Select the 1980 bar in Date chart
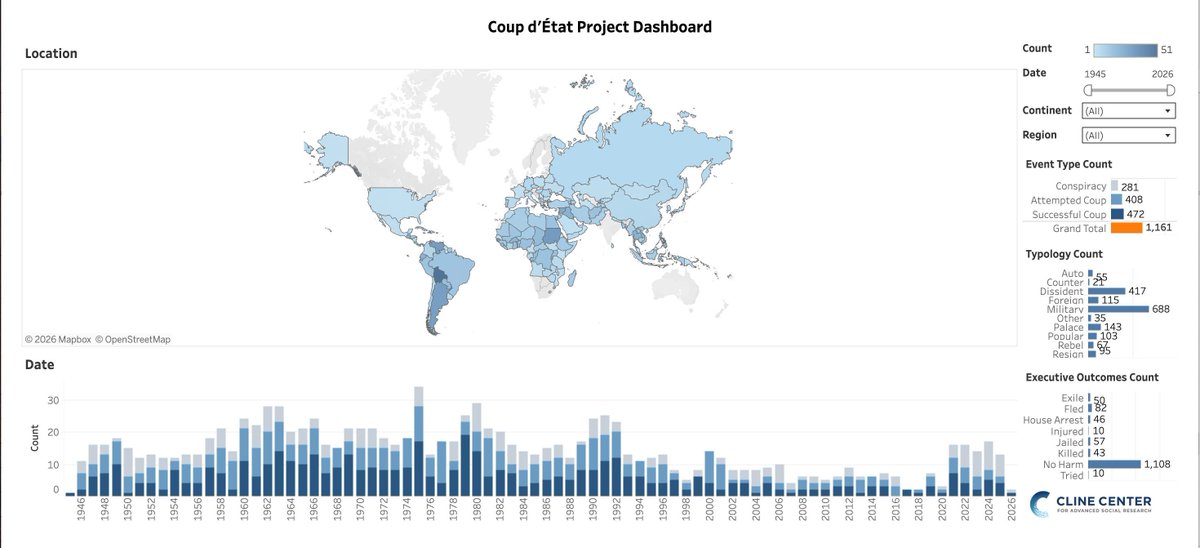This screenshot has height=548, width=1200. (x=477, y=450)
